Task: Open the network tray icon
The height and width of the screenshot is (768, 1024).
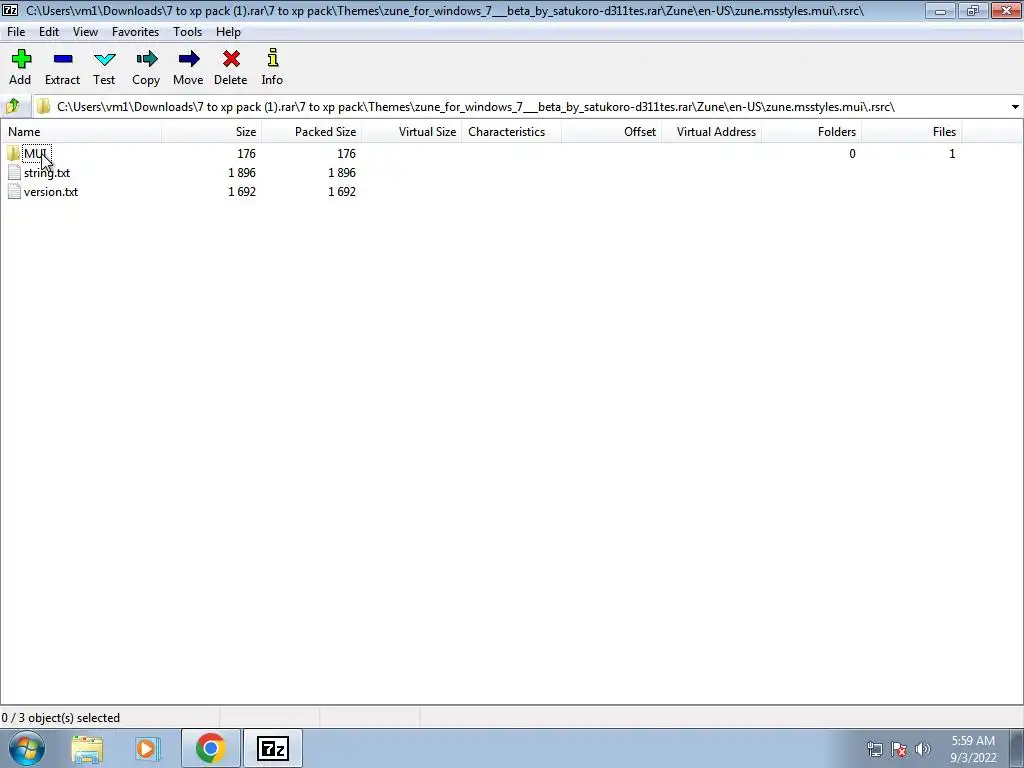Action: click(x=874, y=749)
